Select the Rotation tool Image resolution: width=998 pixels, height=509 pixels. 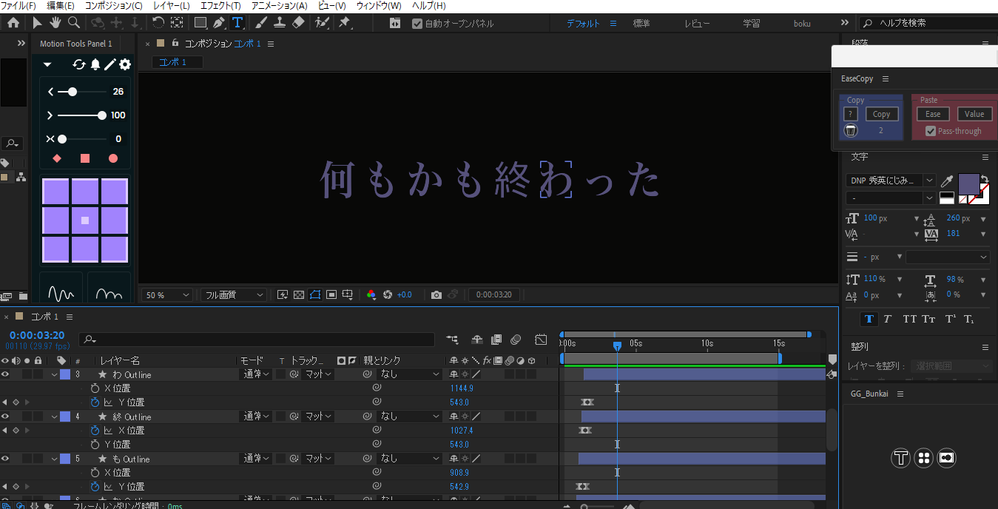coord(158,23)
